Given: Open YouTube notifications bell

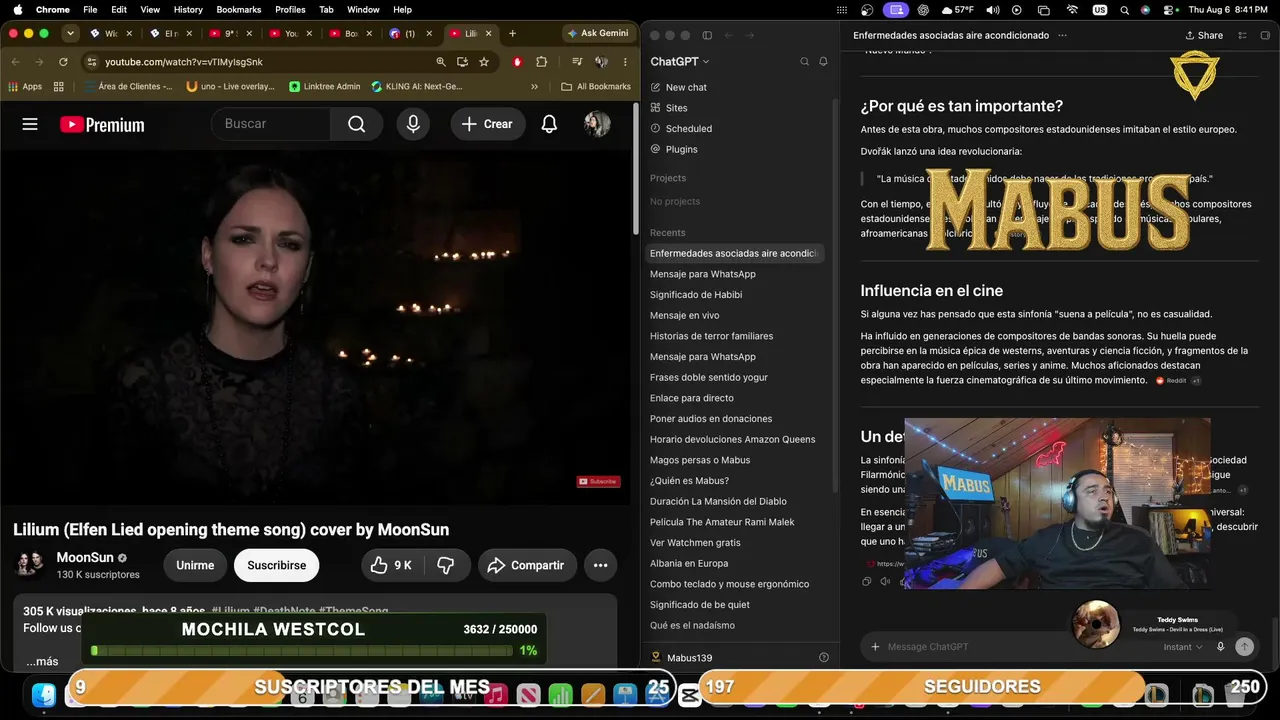Looking at the screenshot, I should coord(549,124).
